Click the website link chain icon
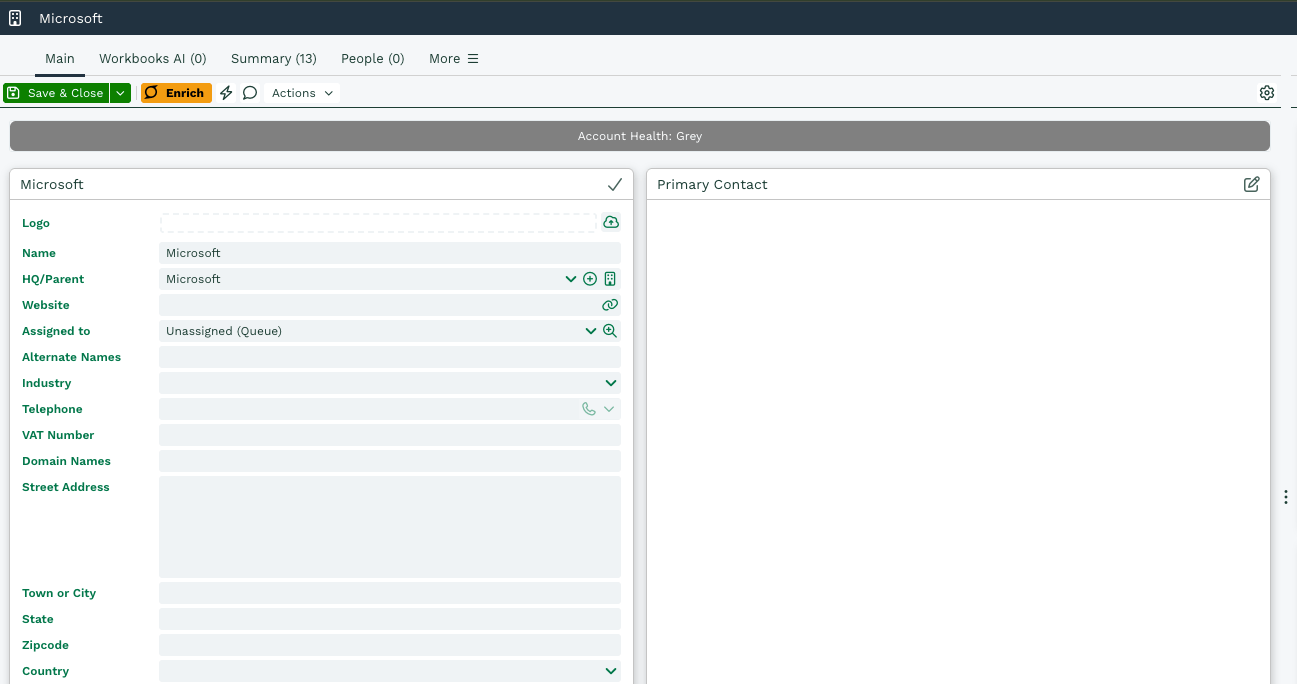The image size is (1297, 684). coord(610,305)
